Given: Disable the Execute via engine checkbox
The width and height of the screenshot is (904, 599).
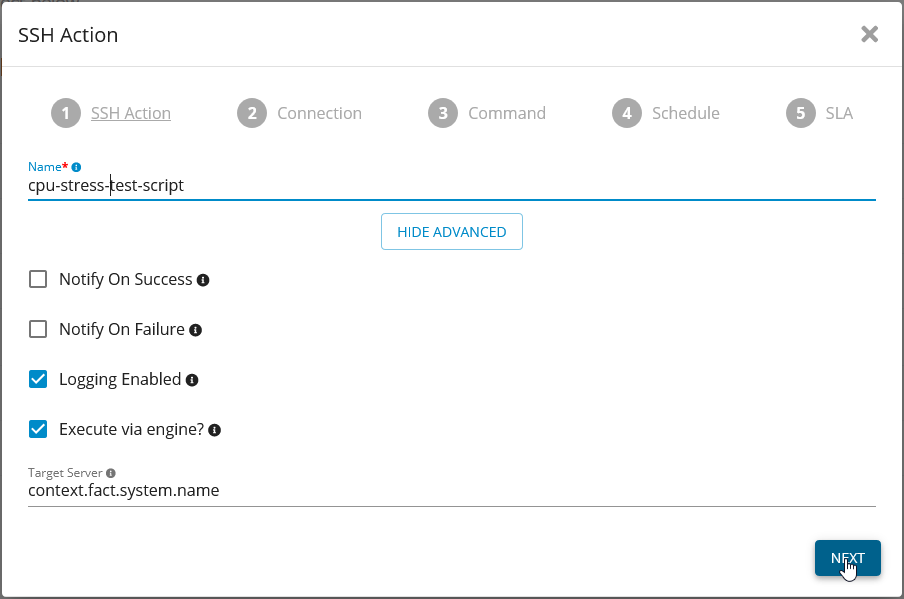Looking at the screenshot, I should (38, 429).
